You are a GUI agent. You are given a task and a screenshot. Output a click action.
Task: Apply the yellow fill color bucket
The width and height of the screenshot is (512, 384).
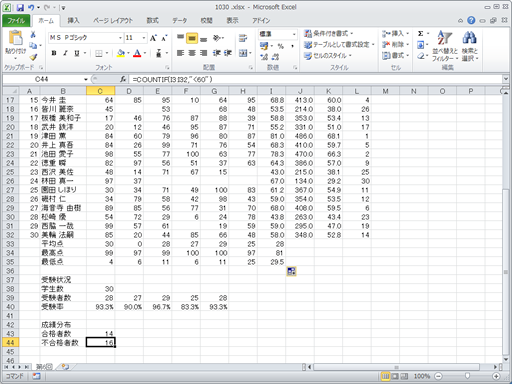point(121,53)
